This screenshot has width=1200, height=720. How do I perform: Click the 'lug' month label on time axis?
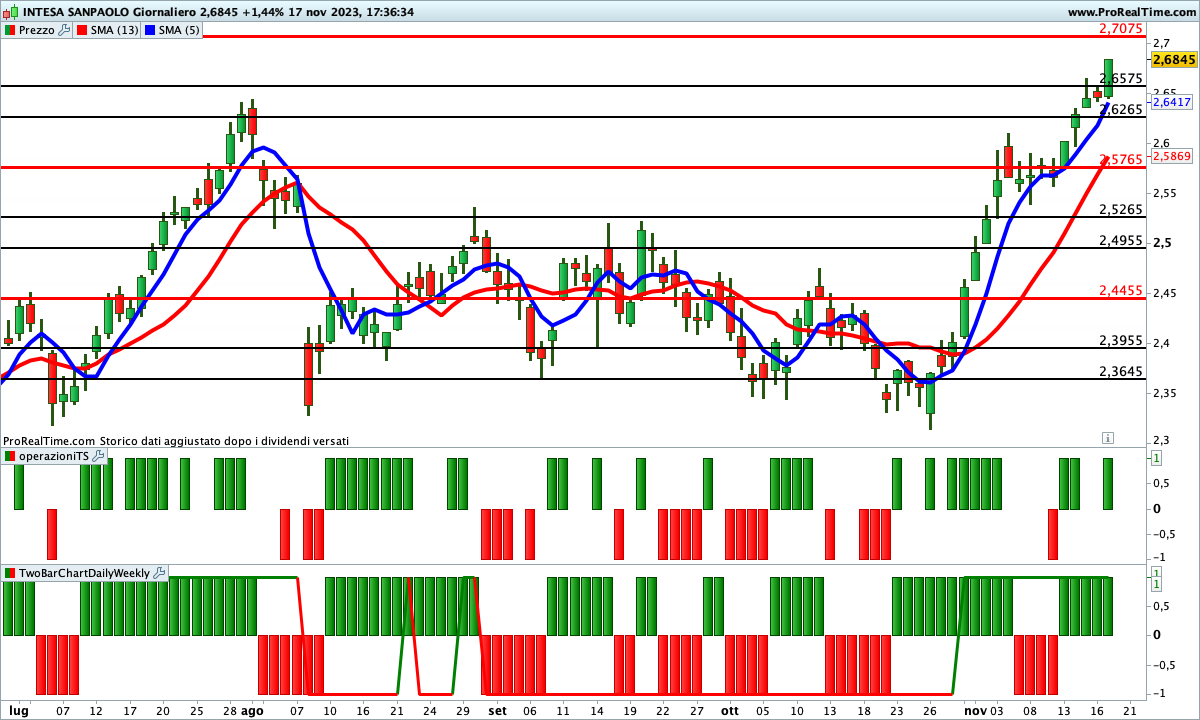18,710
